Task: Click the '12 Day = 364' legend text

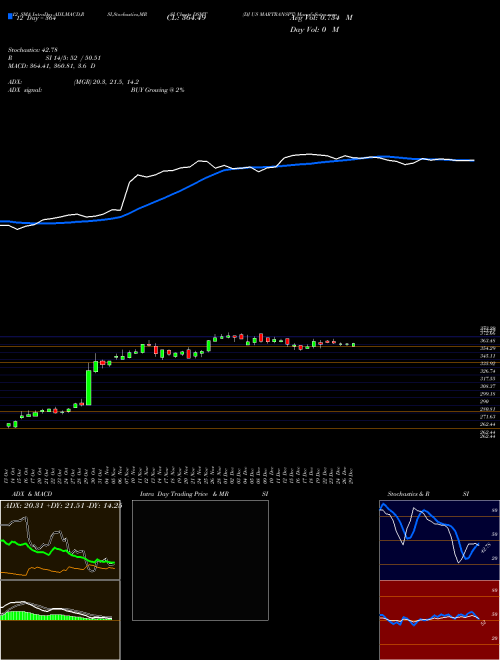Action: (x=35, y=18)
